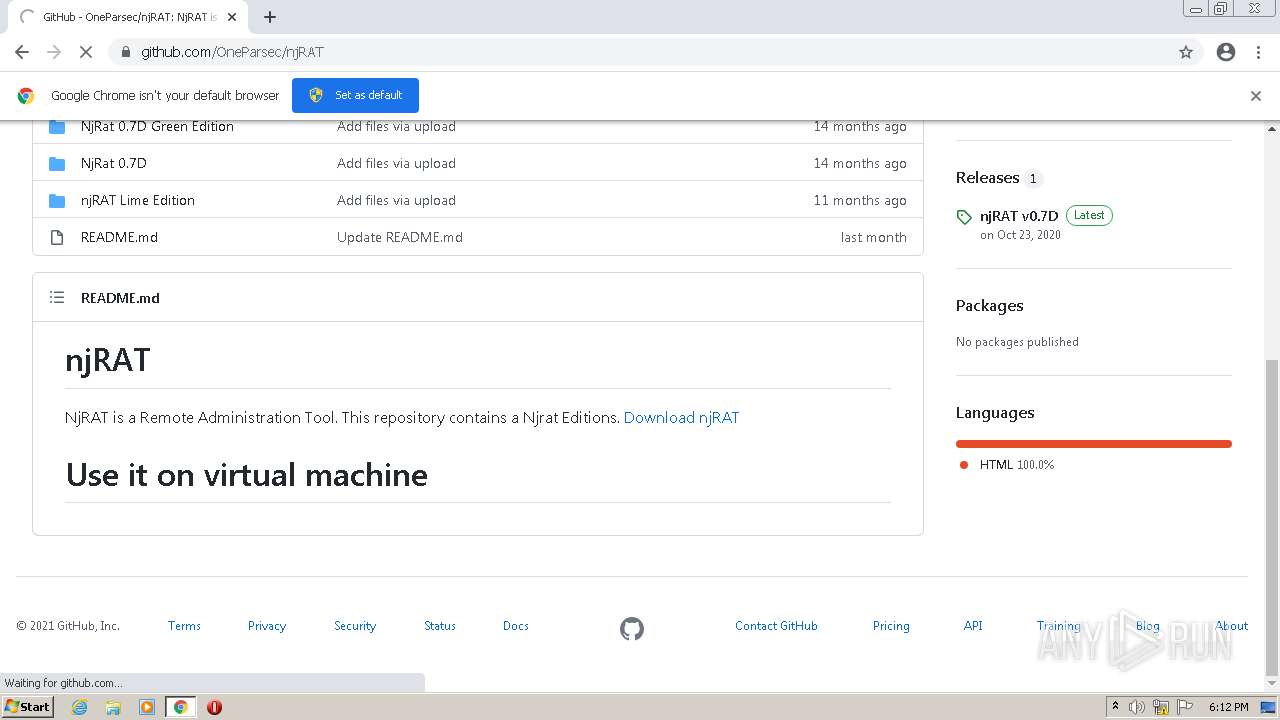Click the page vertical scrollbar thumb
This screenshot has height=720, width=1280.
pyautogui.click(x=1272, y=517)
